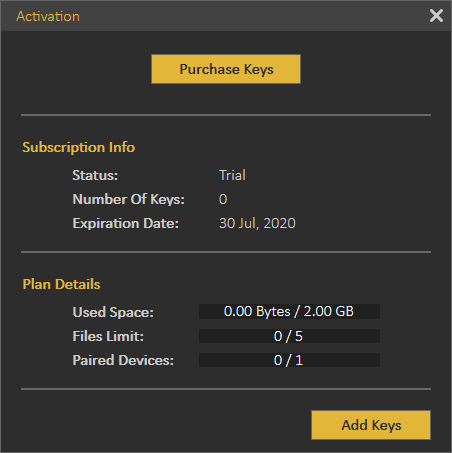The image size is (452, 453).
Task: Click the separator above Add Keys
Action: click(x=226, y=389)
